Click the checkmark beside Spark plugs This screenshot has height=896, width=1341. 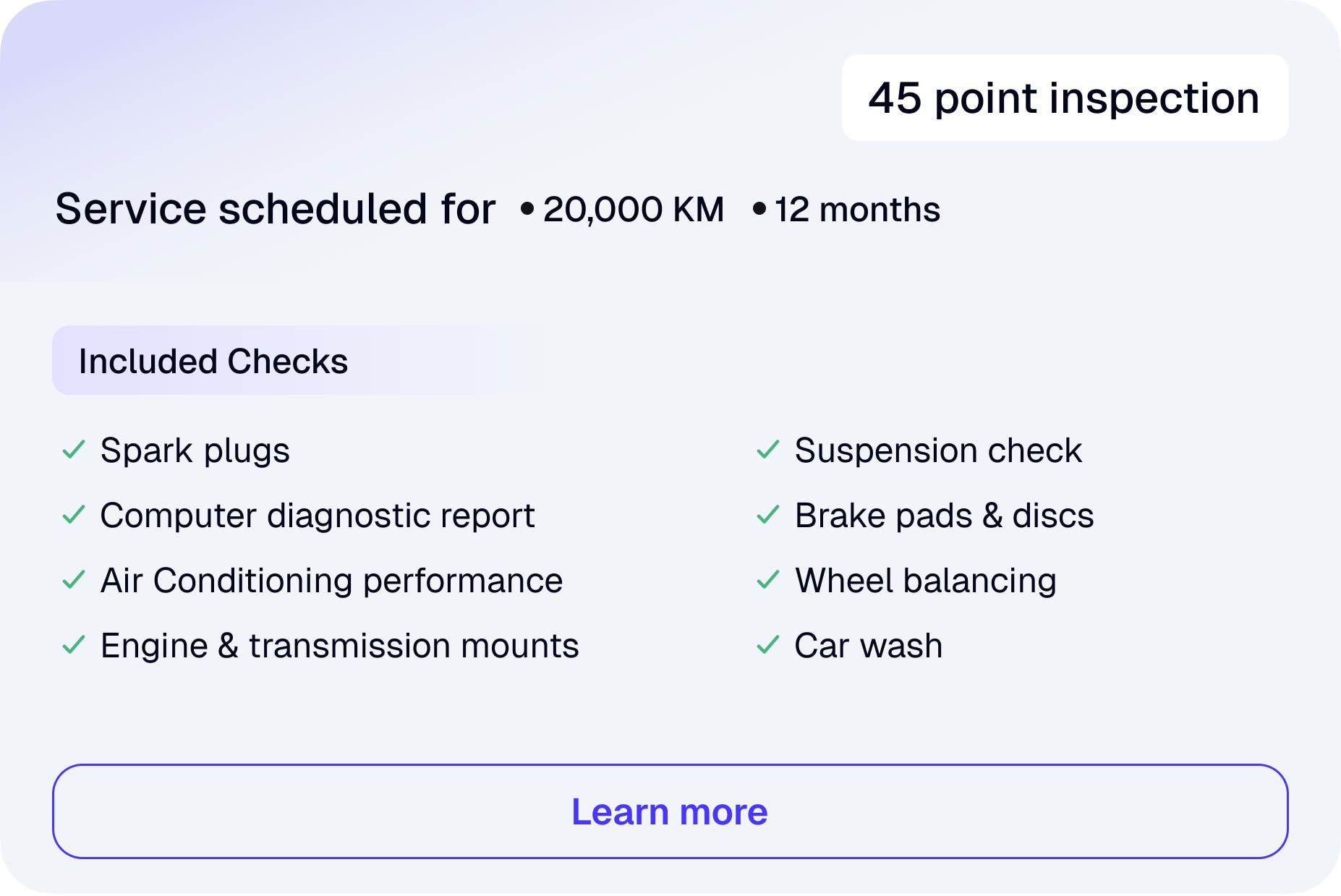coord(74,450)
